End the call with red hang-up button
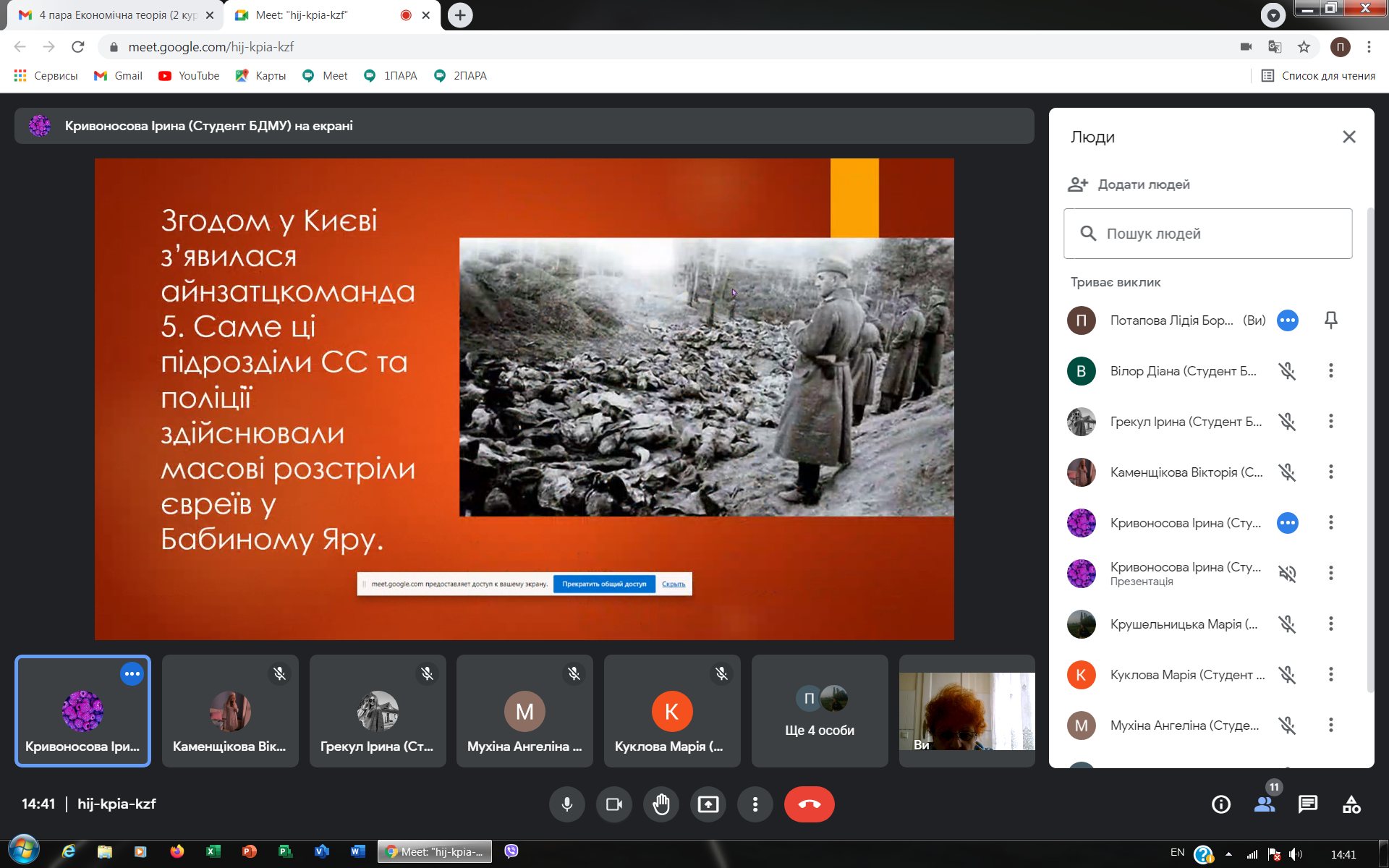The image size is (1389, 868). [x=809, y=804]
